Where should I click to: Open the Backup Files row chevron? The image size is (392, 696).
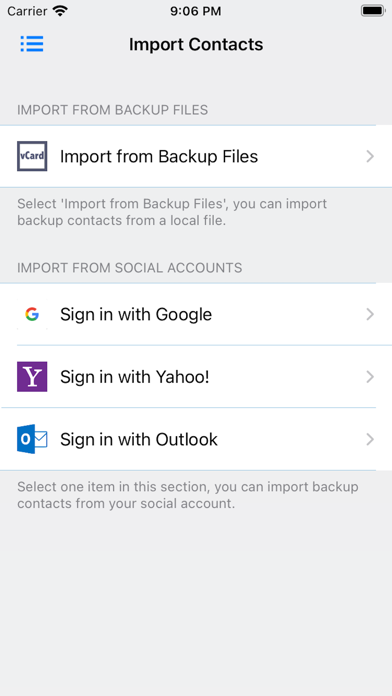pyautogui.click(x=370, y=156)
